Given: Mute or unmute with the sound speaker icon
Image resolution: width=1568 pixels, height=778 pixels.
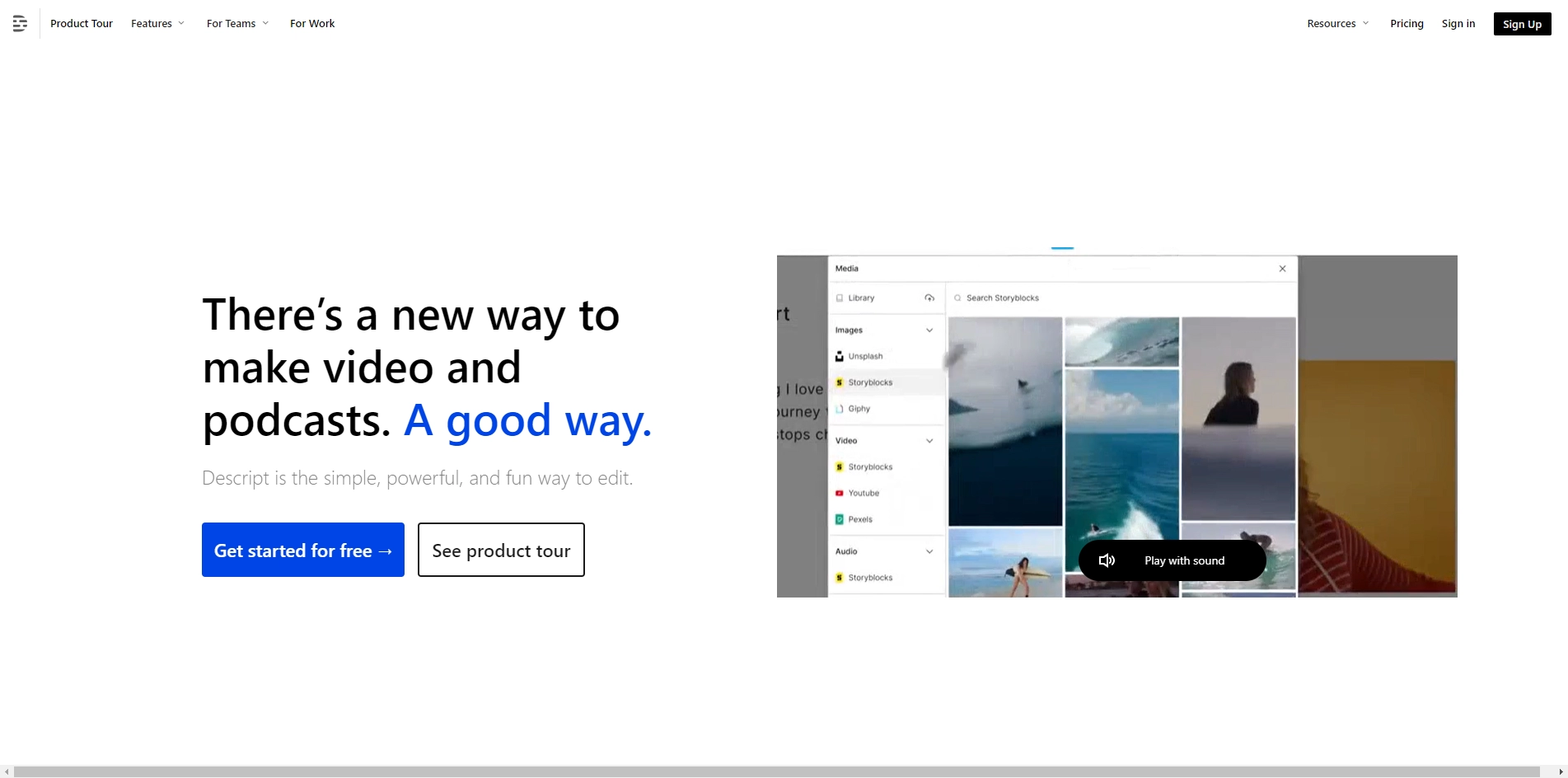Looking at the screenshot, I should click(x=1107, y=560).
